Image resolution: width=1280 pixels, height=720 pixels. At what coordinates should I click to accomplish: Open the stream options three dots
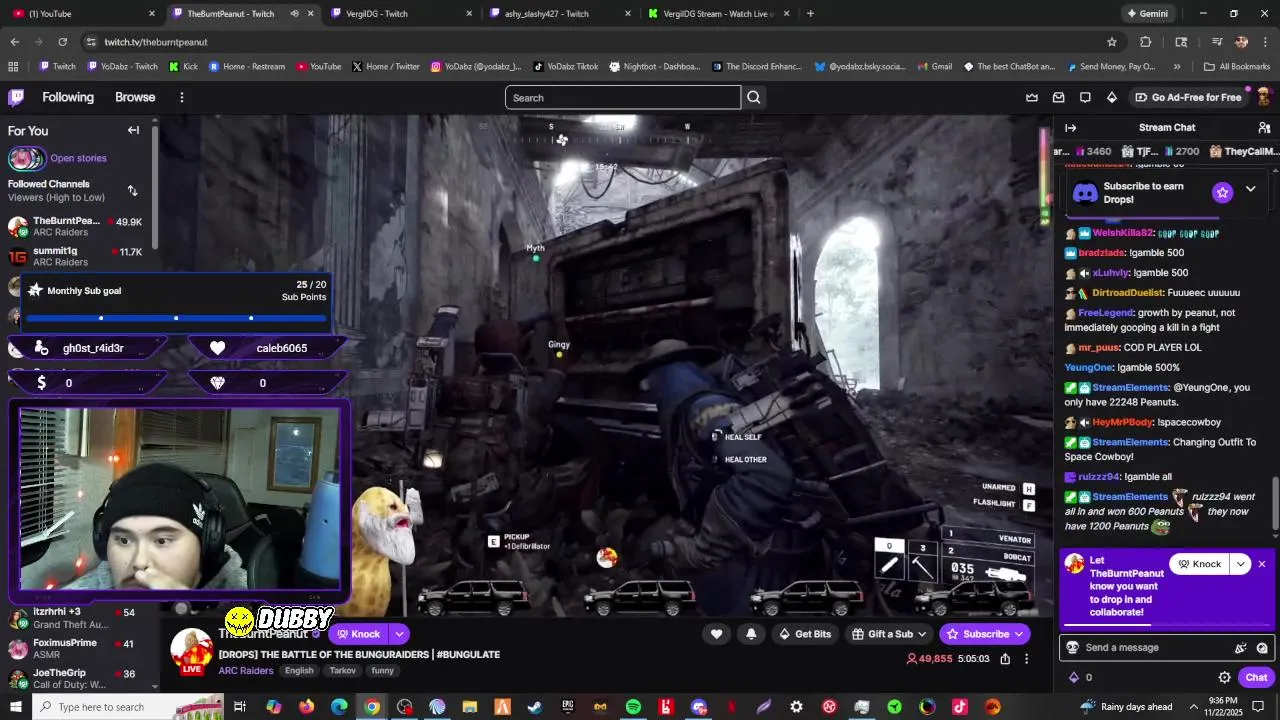[x=1026, y=659]
